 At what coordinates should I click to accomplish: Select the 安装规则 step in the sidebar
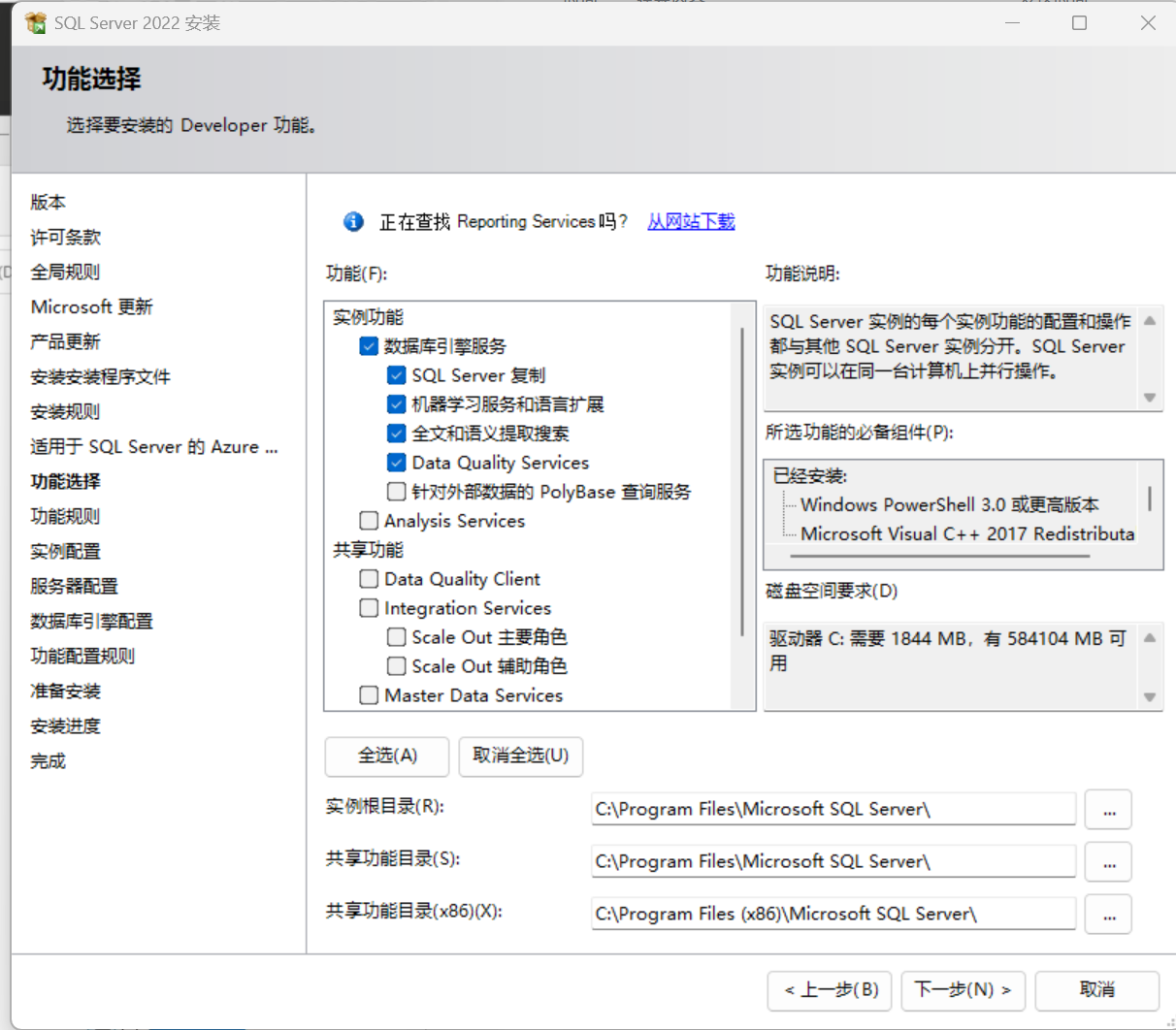pos(66,412)
